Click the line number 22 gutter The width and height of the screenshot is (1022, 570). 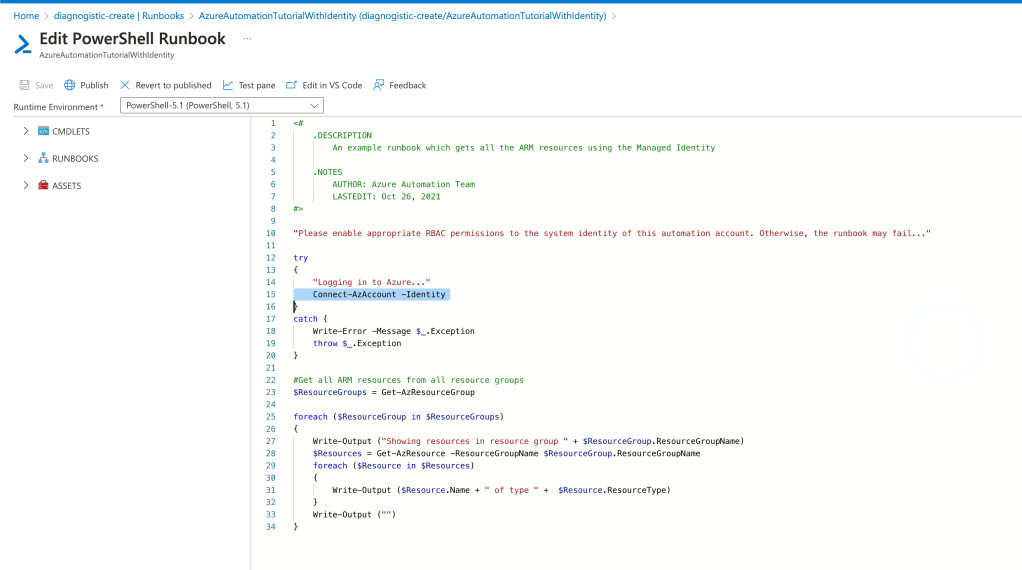(x=270, y=380)
